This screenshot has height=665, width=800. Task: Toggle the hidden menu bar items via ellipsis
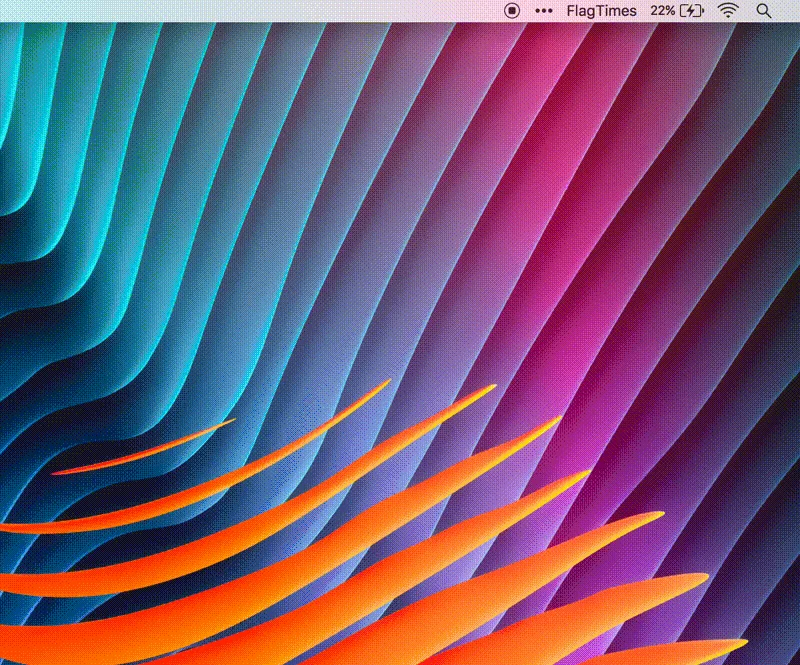(543, 10)
